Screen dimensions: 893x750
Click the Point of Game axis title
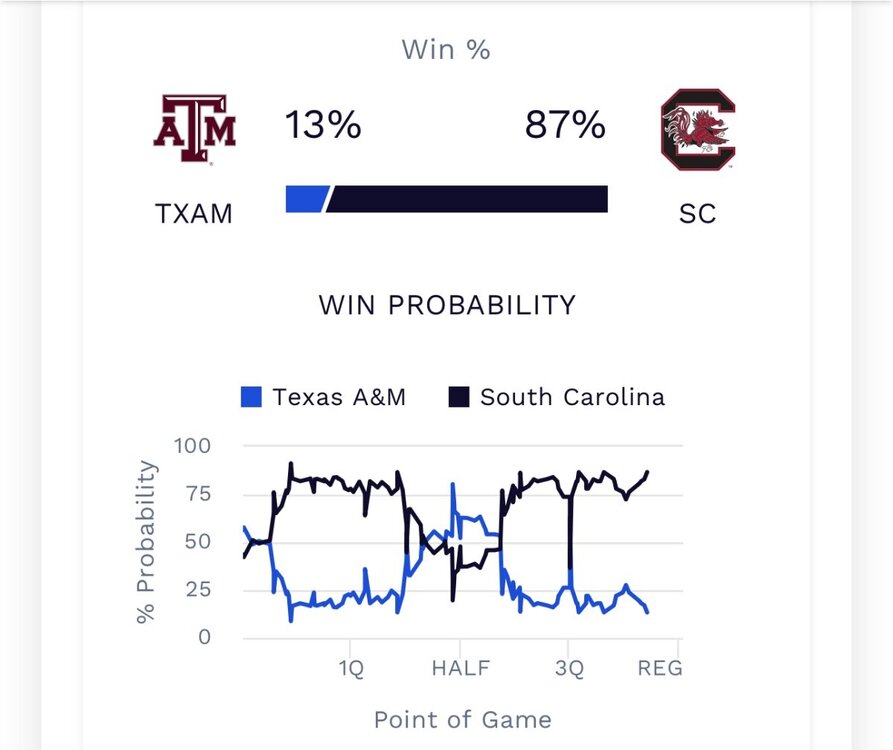pos(462,719)
